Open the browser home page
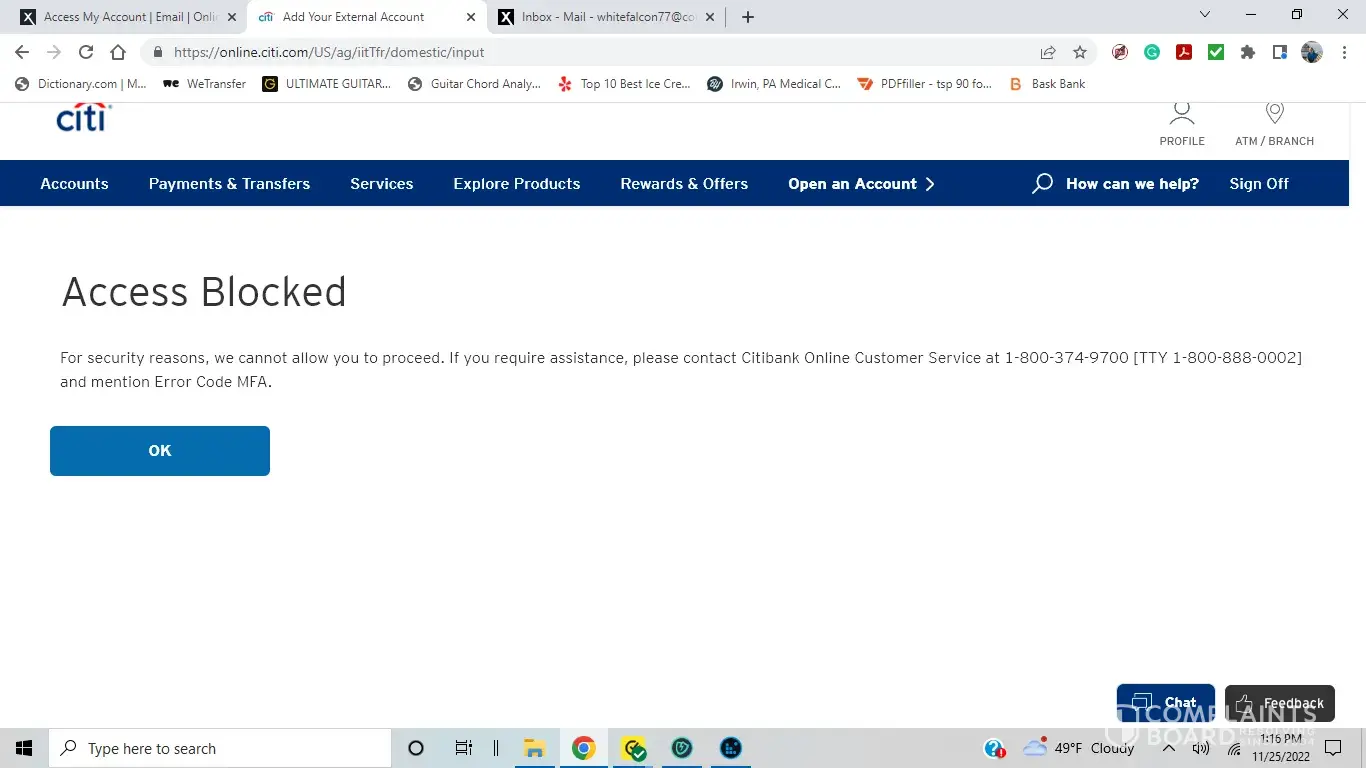Viewport: 1366px width, 768px height. click(118, 52)
